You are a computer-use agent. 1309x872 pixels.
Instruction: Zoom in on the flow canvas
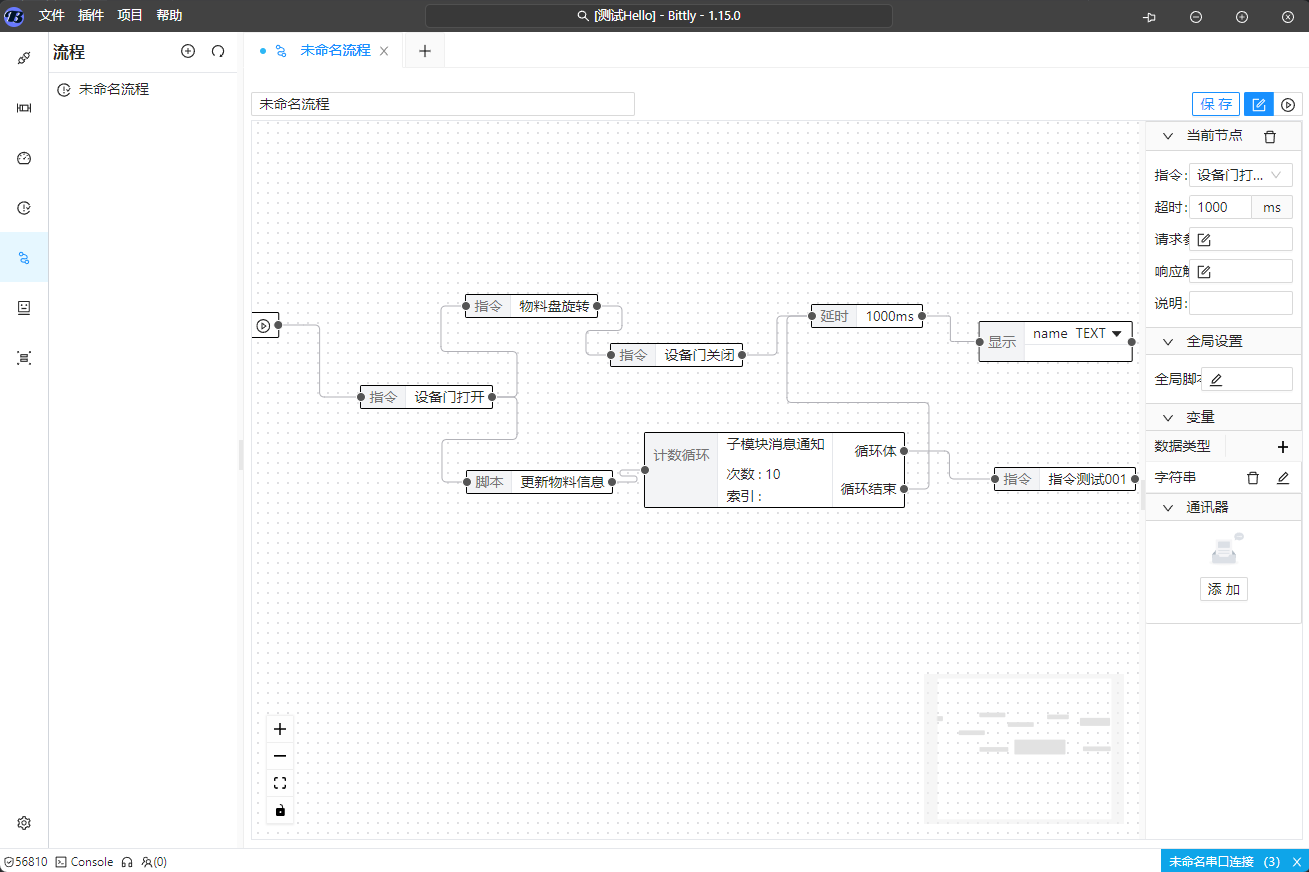tap(280, 729)
